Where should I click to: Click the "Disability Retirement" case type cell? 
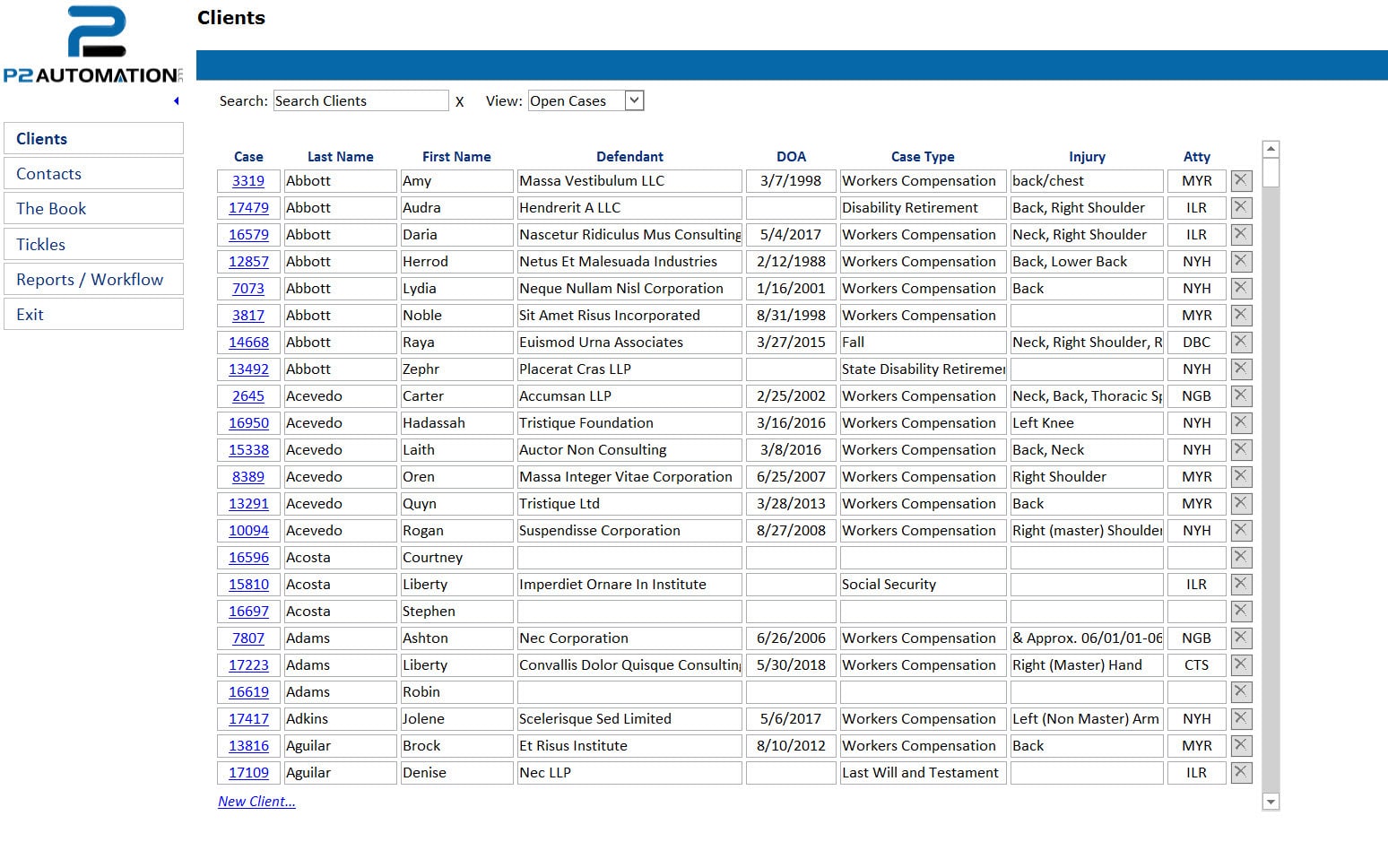tap(923, 207)
